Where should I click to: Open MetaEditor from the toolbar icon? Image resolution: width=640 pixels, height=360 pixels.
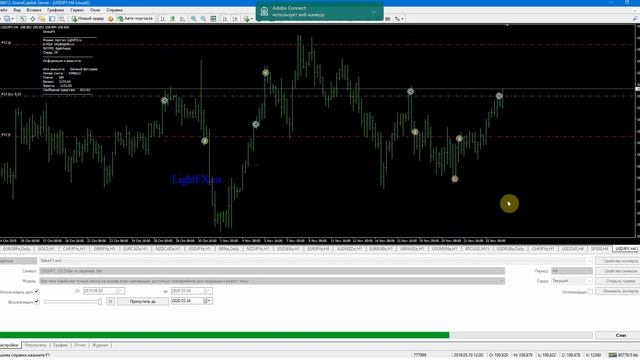[x=111, y=19]
